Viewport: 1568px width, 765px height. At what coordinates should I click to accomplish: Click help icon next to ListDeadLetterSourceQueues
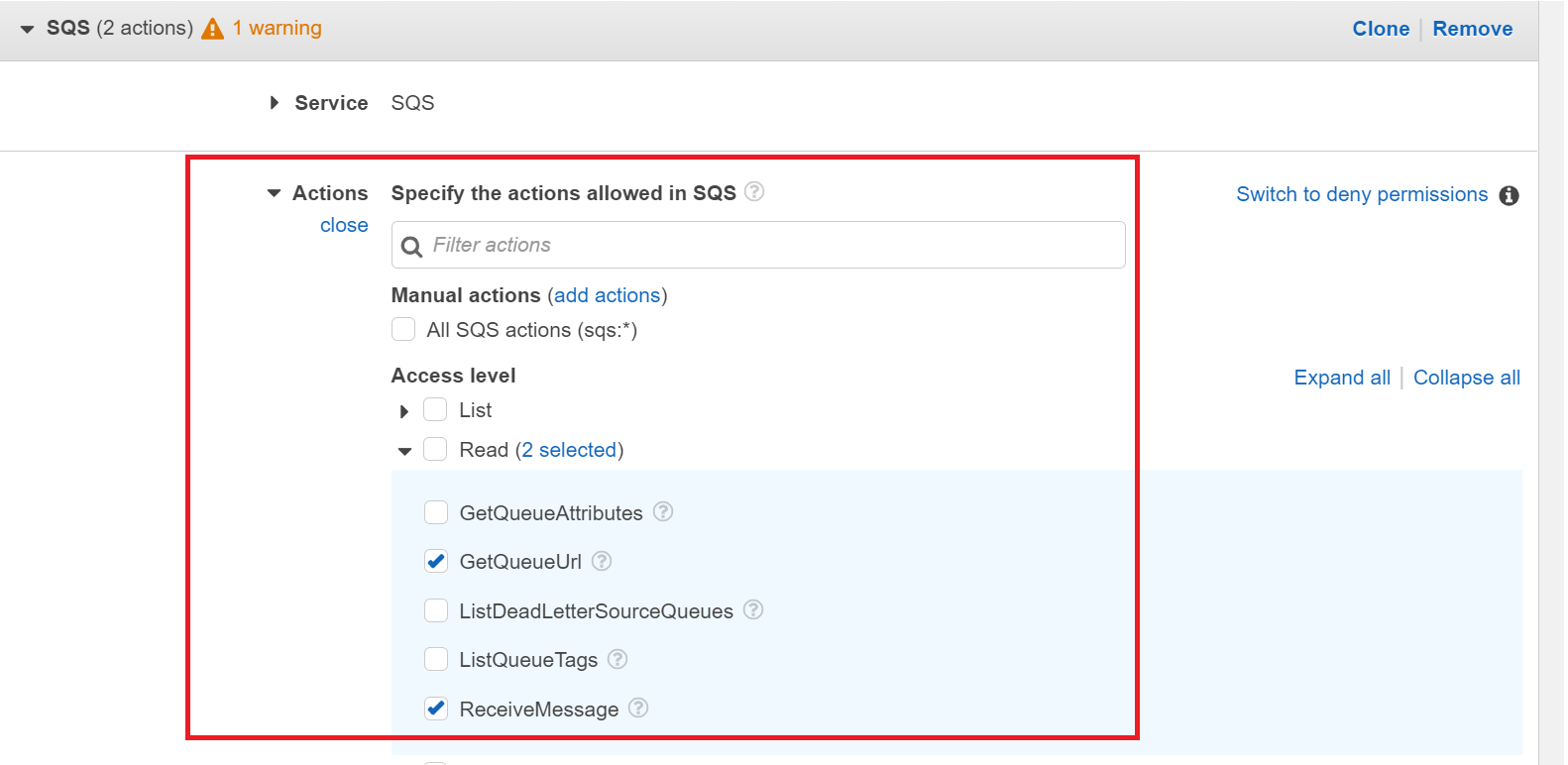(x=753, y=610)
